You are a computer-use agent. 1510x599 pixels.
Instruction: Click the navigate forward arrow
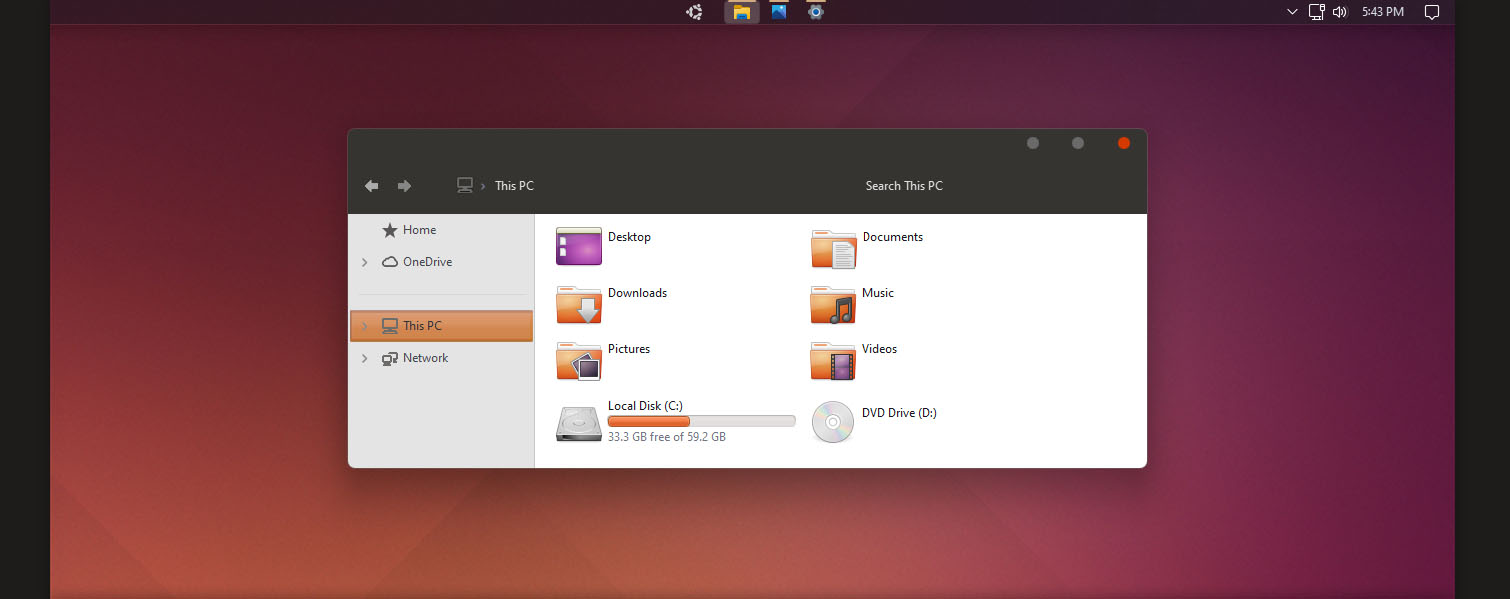coord(404,185)
